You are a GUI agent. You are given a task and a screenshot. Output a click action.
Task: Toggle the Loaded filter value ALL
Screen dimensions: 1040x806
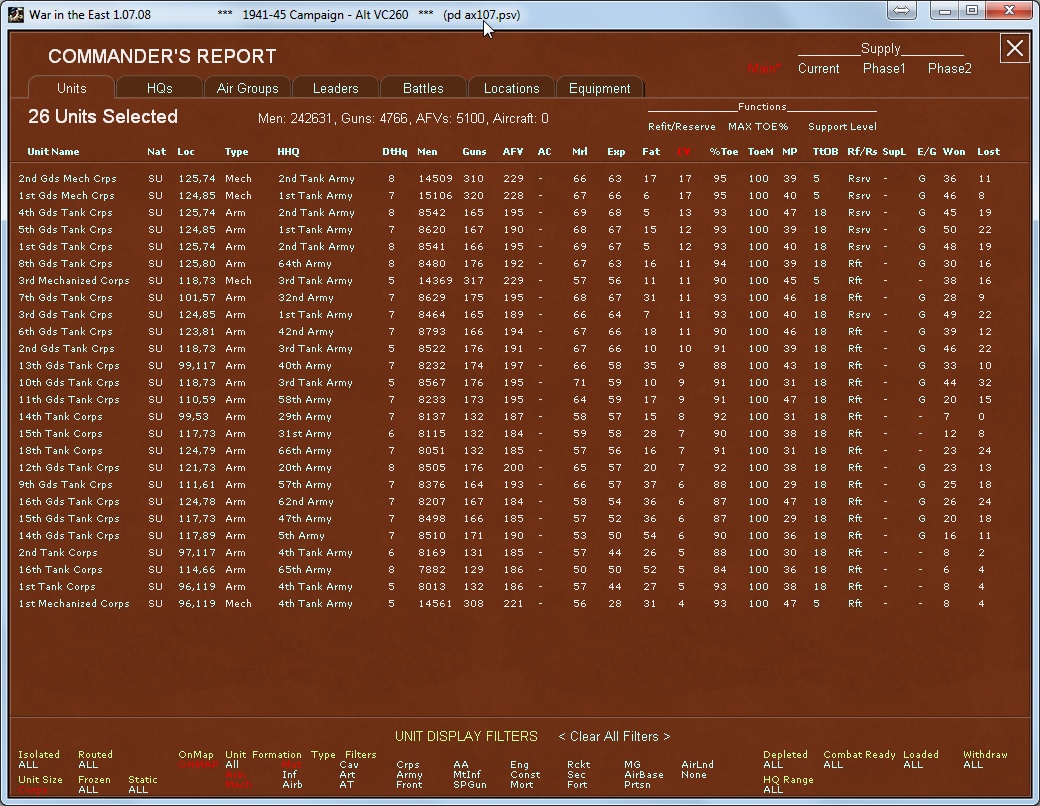(913, 765)
